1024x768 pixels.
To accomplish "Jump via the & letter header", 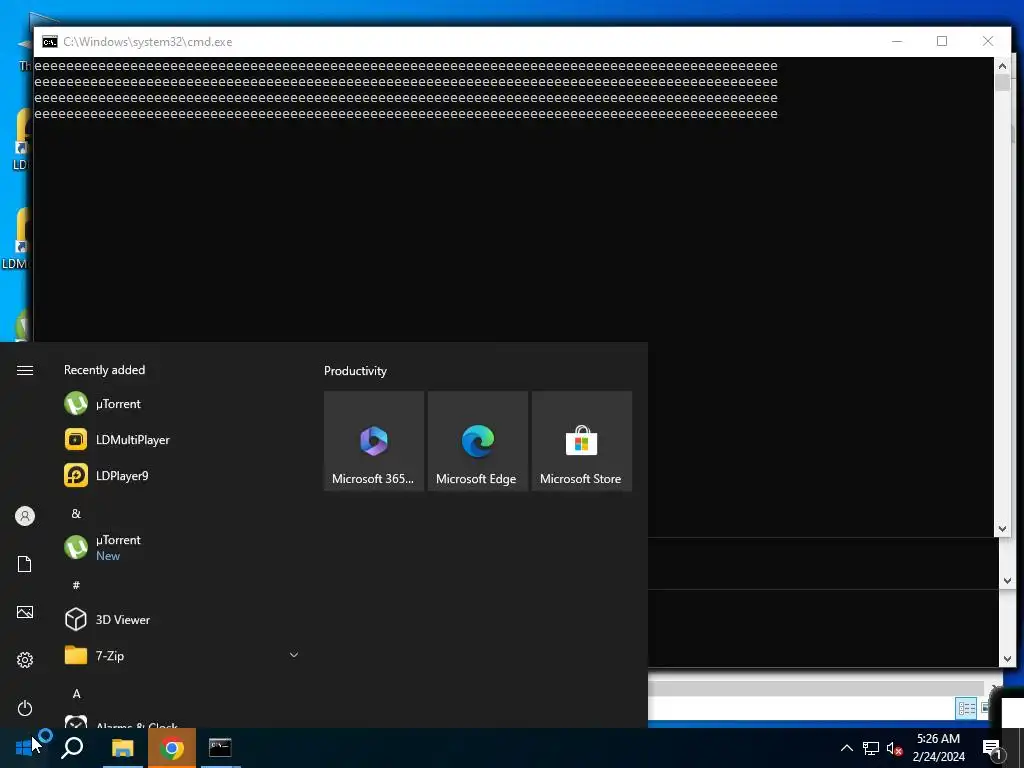I will (76, 514).
